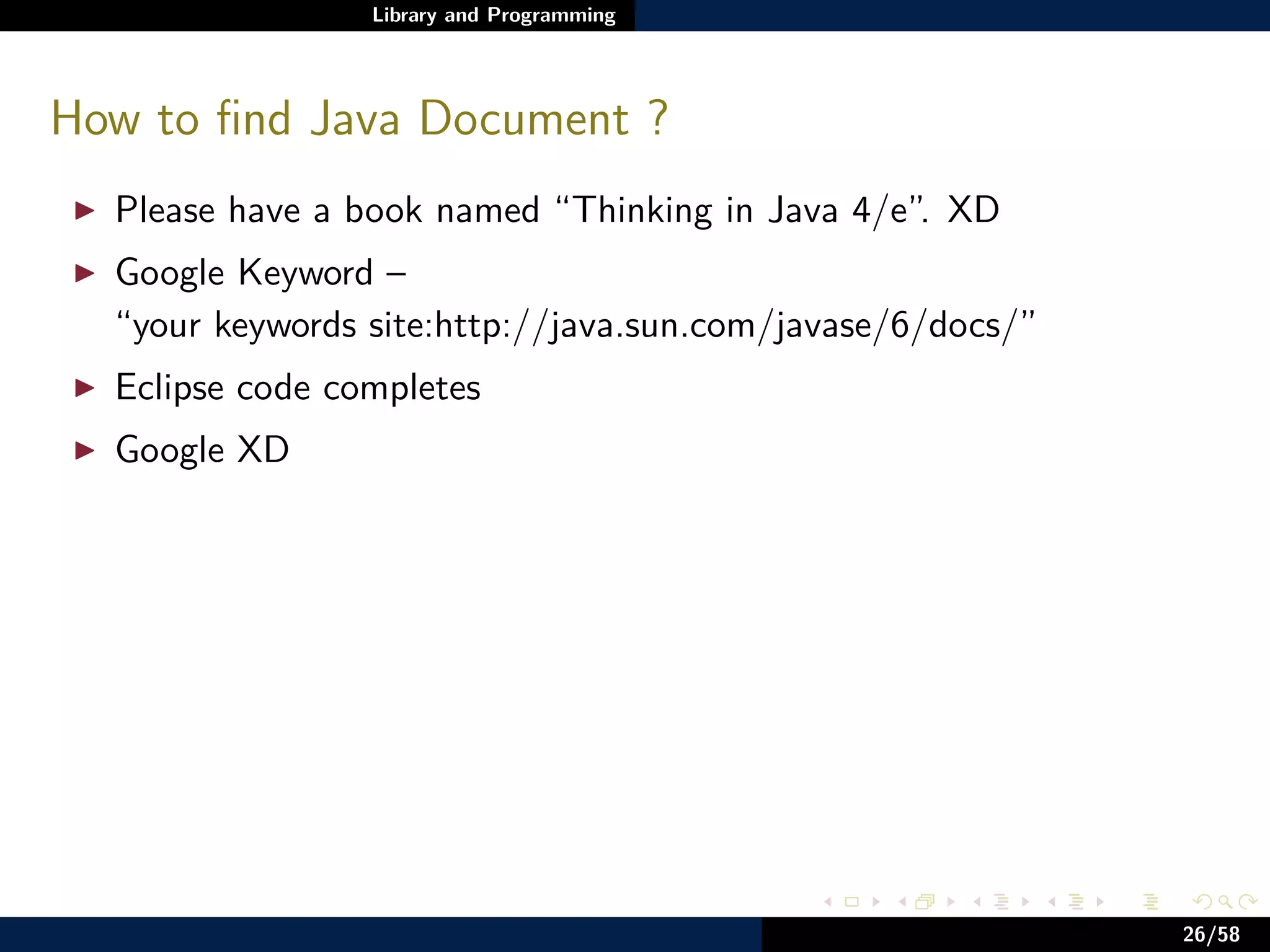Screen dimensions: 1270x952
Task: Go to next subsection arrow
Action: pos(1025,902)
